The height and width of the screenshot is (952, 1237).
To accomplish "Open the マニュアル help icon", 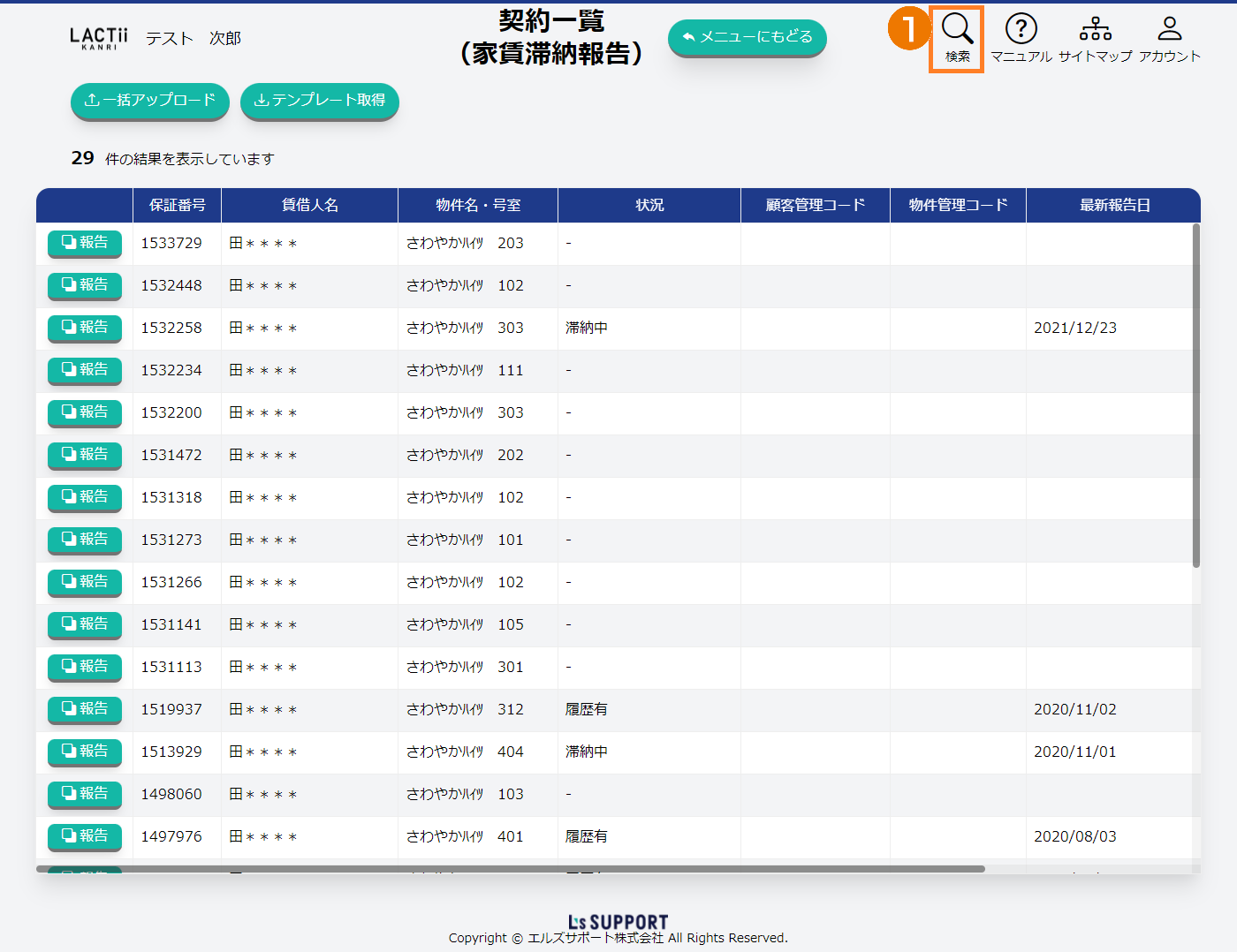I will 1021,38.
